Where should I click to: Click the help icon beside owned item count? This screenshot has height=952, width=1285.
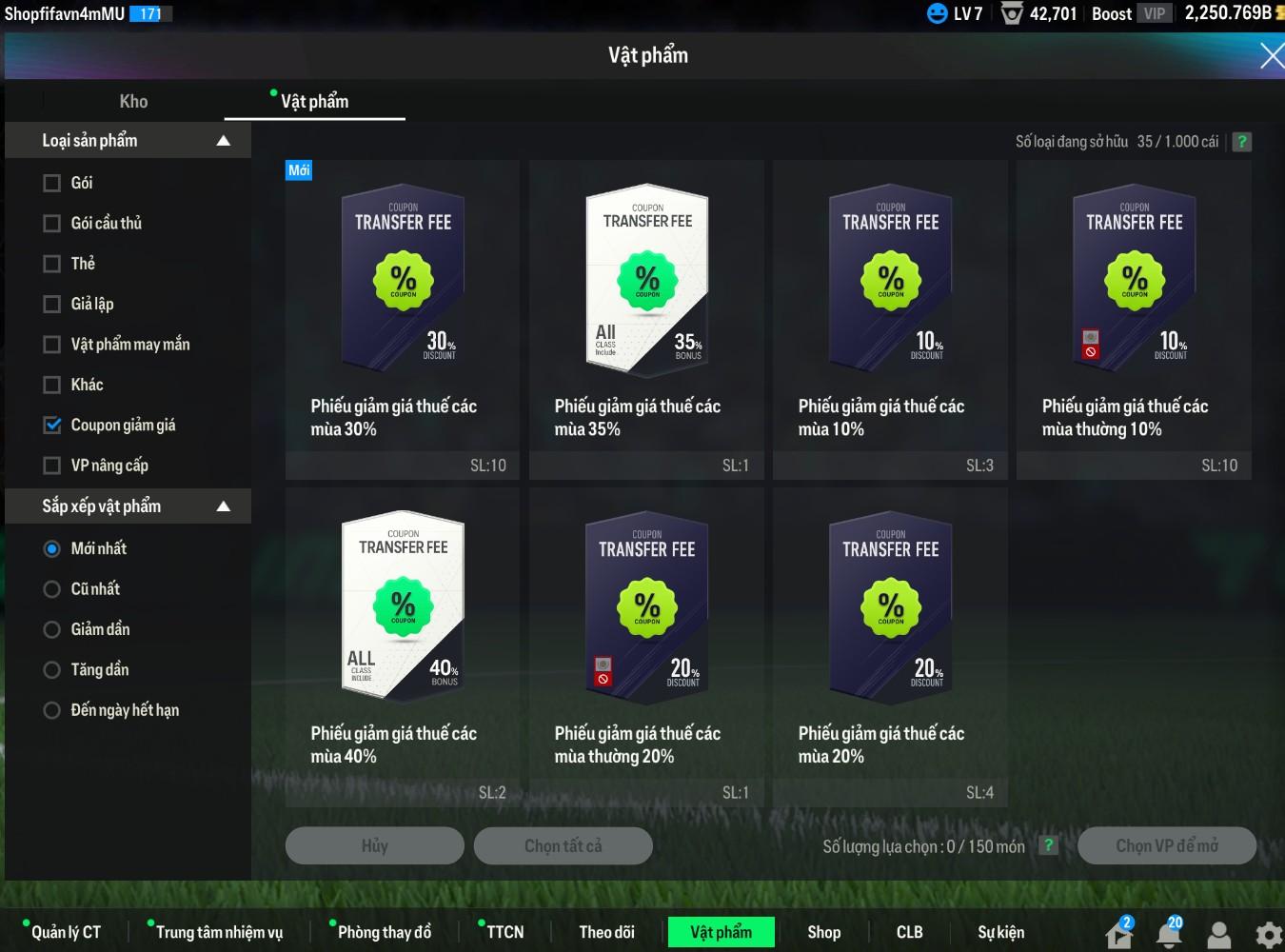click(1241, 142)
